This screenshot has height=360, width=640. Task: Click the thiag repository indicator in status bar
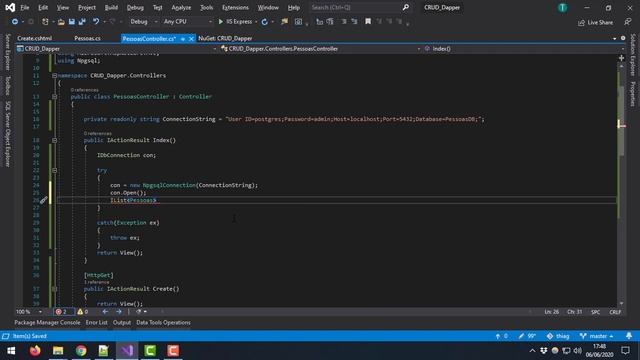(558, 336)
